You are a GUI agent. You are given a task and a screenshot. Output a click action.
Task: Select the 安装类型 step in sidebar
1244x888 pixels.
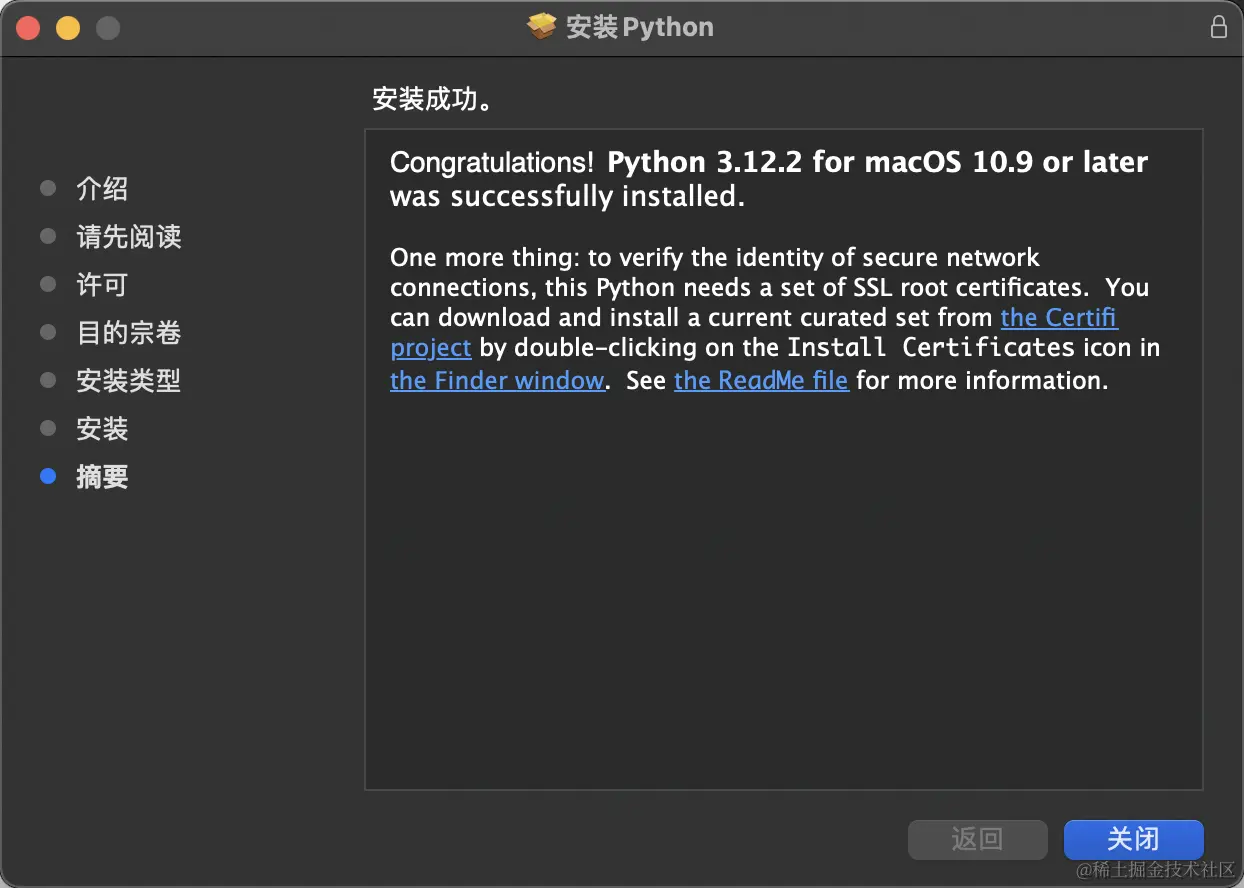click(128, 381)
